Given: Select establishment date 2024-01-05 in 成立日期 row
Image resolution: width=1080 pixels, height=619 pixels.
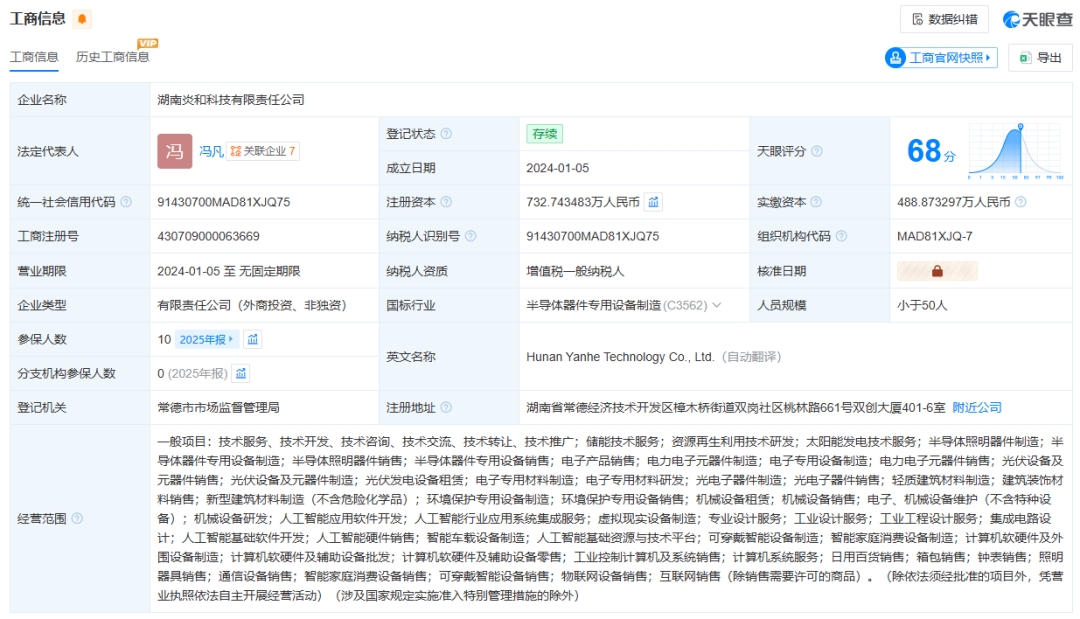Looking at the screenshot, I should pyautogui.click(x=558, y=168).
